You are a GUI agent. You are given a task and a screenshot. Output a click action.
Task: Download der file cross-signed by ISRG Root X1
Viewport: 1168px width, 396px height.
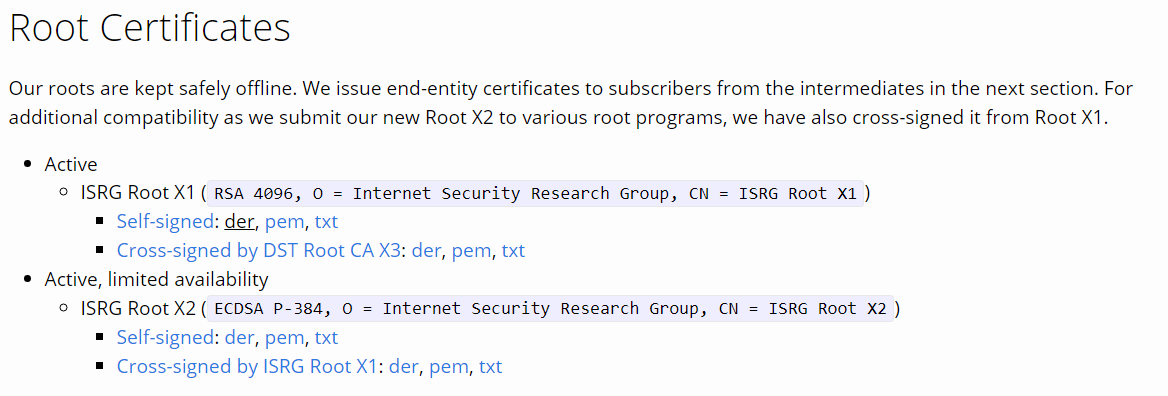click(x=404, y=367)
